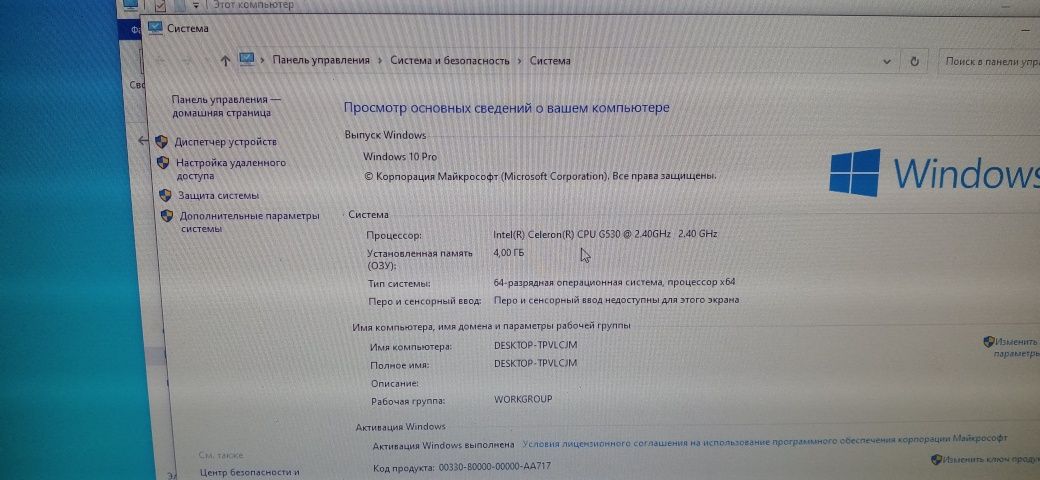Focus the Поиск в панели управления field
1040x480 pixels.
pyautogui.click(x=989, y=62)
